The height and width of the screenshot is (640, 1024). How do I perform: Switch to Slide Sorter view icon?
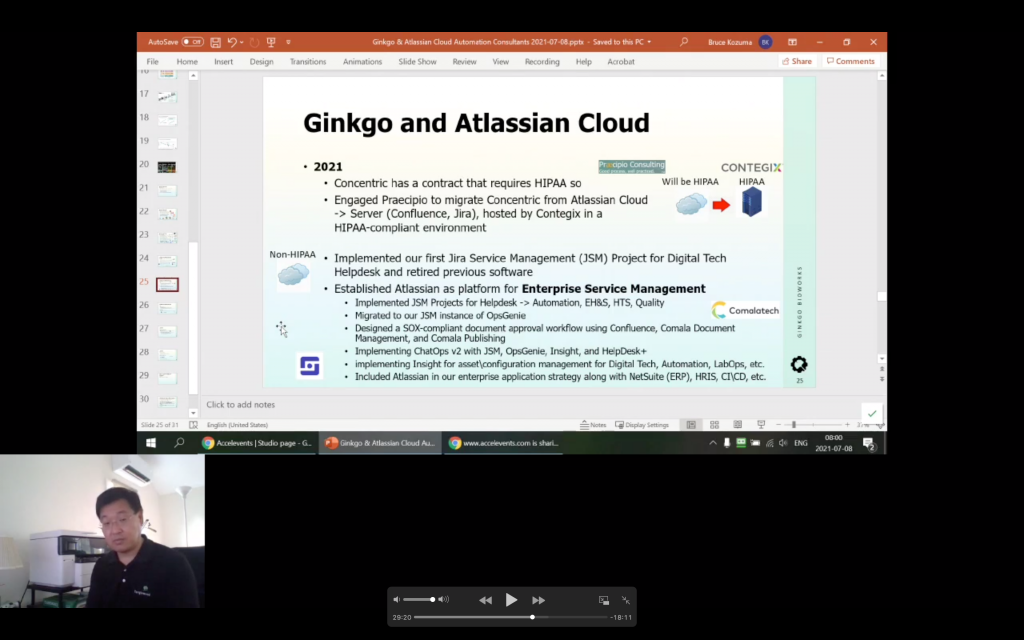point(714,424)
